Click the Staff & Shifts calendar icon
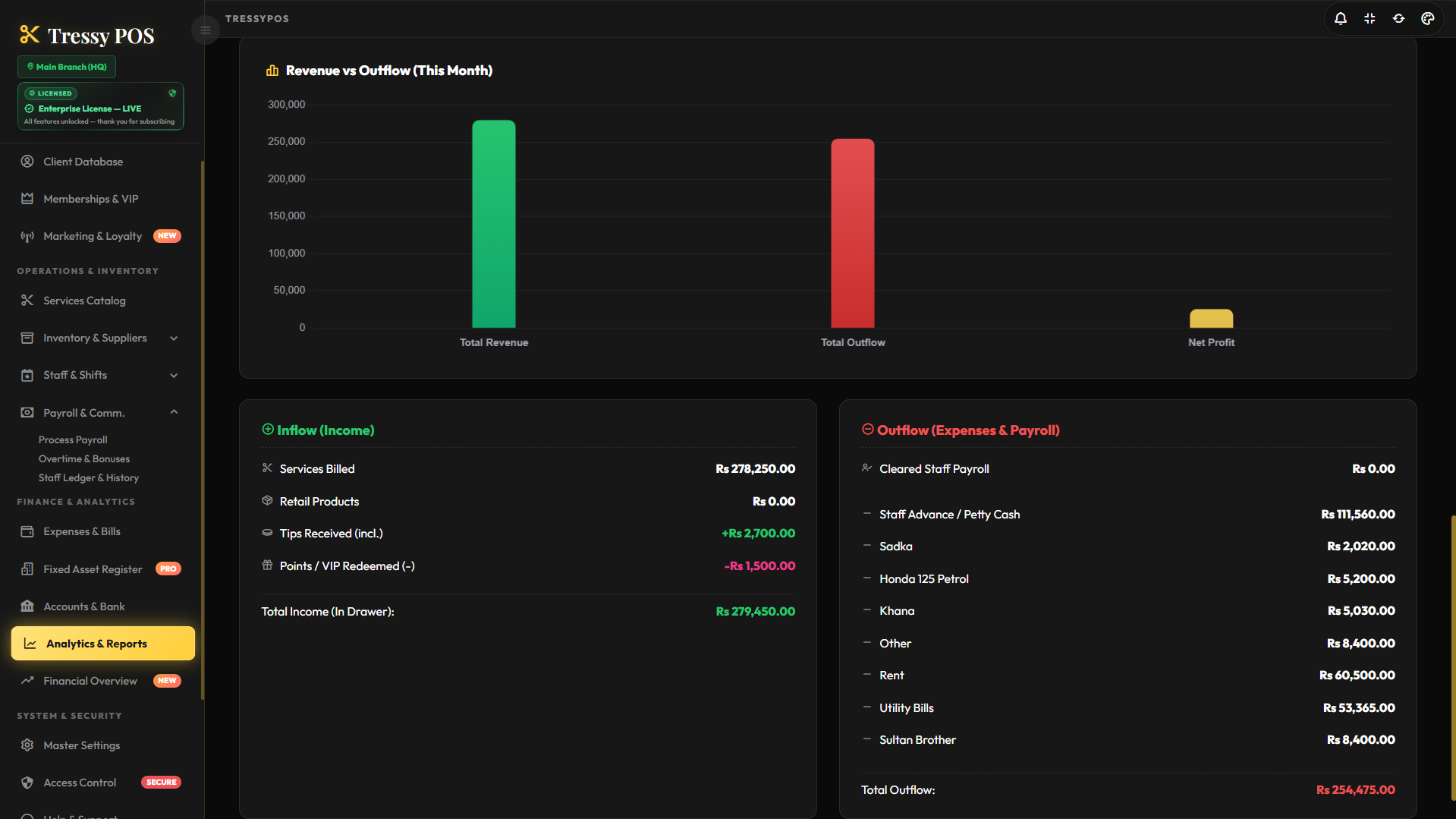The width and height of the screenshot is (1456, 819). 27,375
